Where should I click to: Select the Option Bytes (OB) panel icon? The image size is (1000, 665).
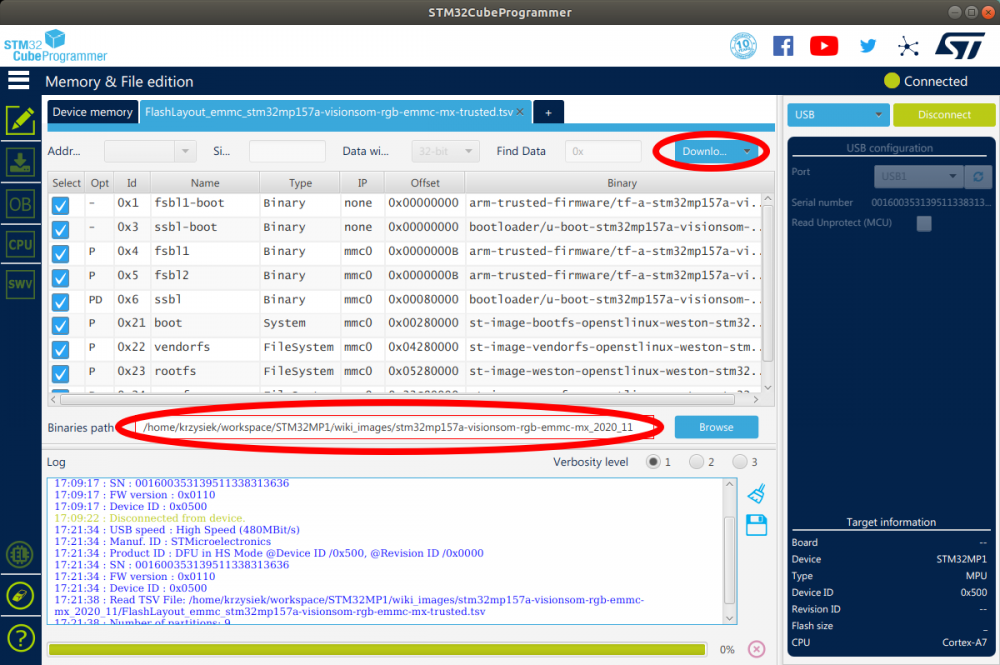click(x=20, y=204)
